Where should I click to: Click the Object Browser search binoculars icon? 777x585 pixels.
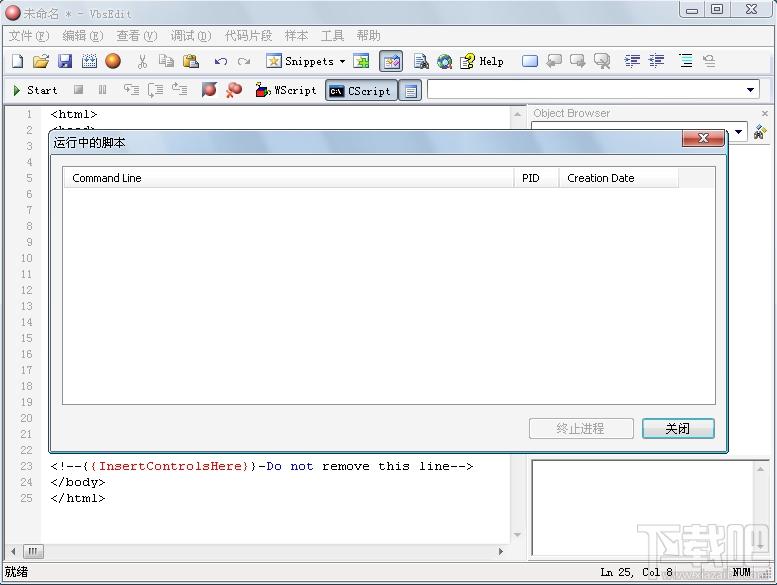(x=760, y=132)
